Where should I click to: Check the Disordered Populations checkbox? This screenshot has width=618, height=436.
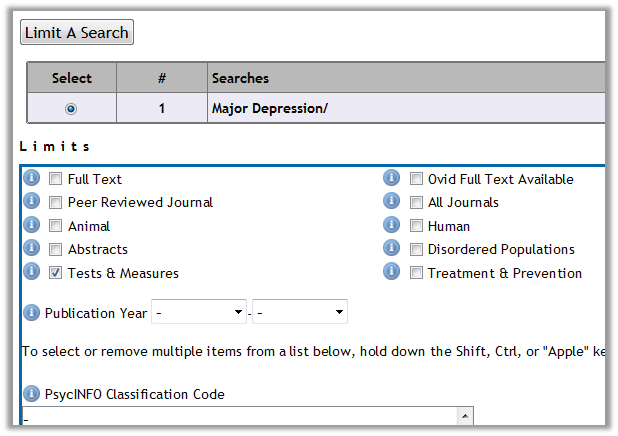416,249
